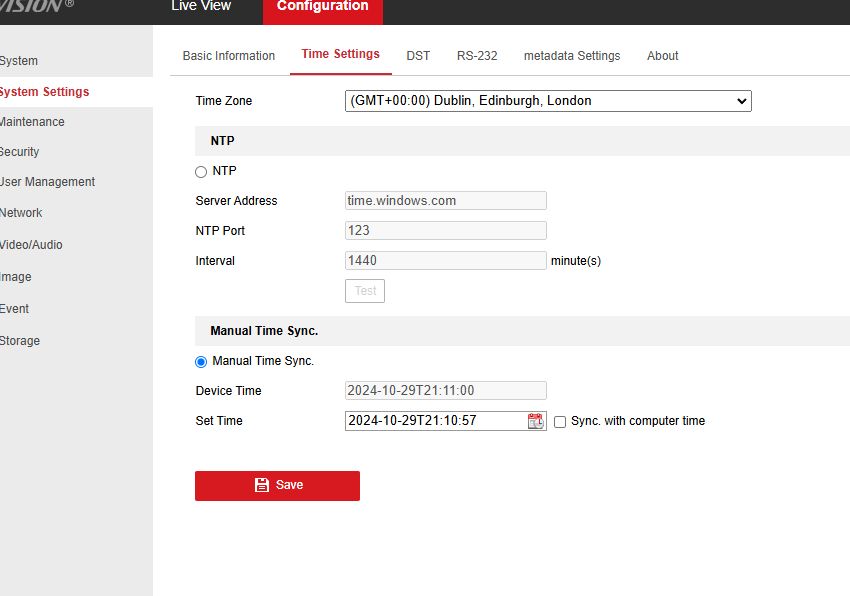
Task: Select the Manual Time Sync radio button
Action: click(200, 362)
